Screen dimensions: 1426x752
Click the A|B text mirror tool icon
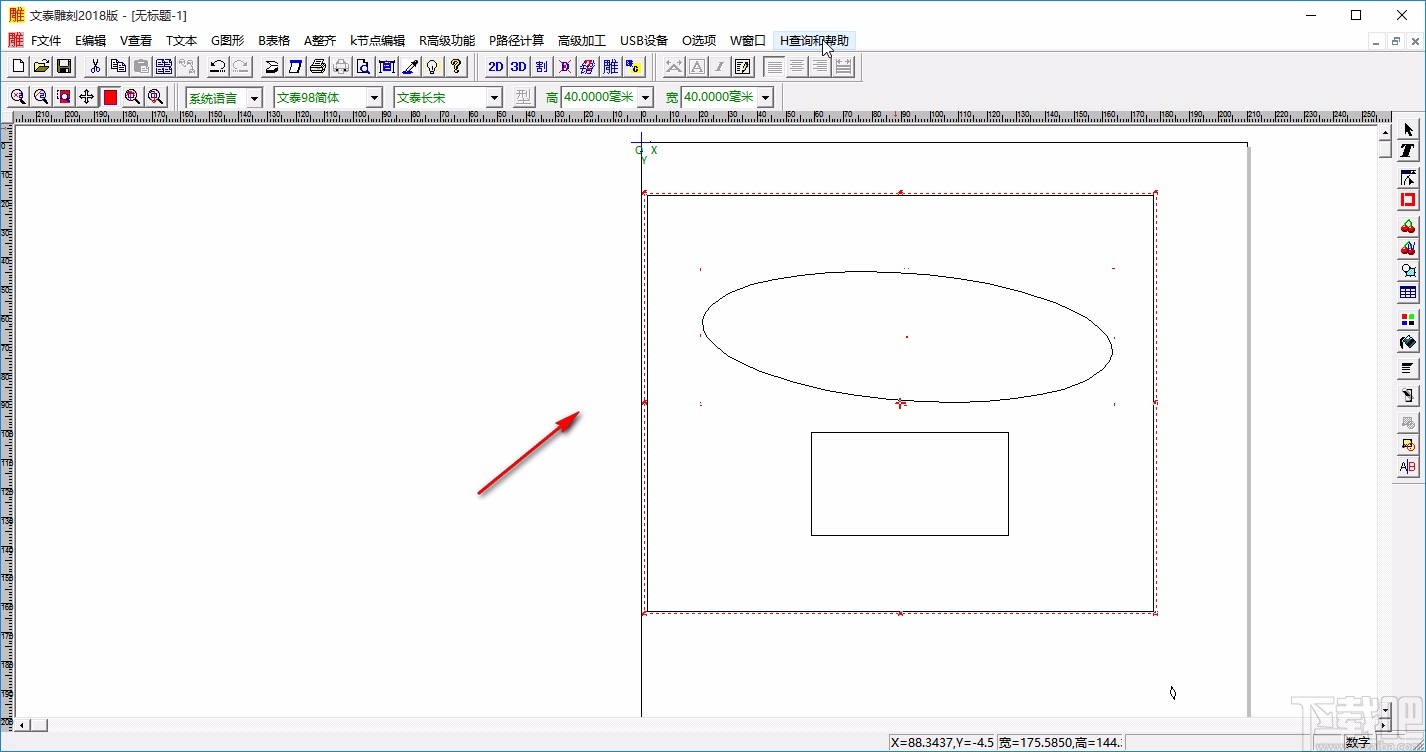click(1408, 467)
